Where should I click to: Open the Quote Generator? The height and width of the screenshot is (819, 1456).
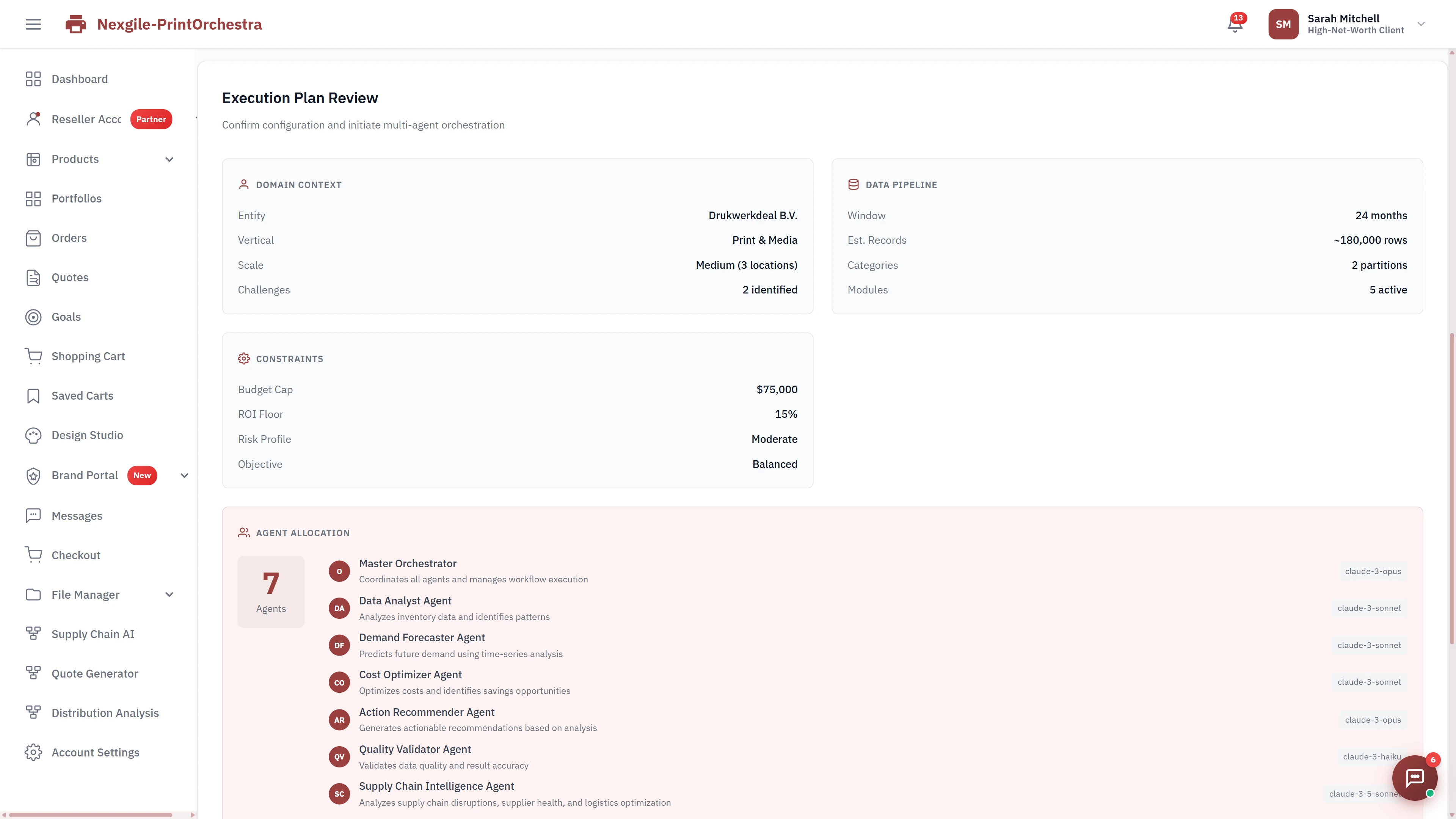click(95, 673)
